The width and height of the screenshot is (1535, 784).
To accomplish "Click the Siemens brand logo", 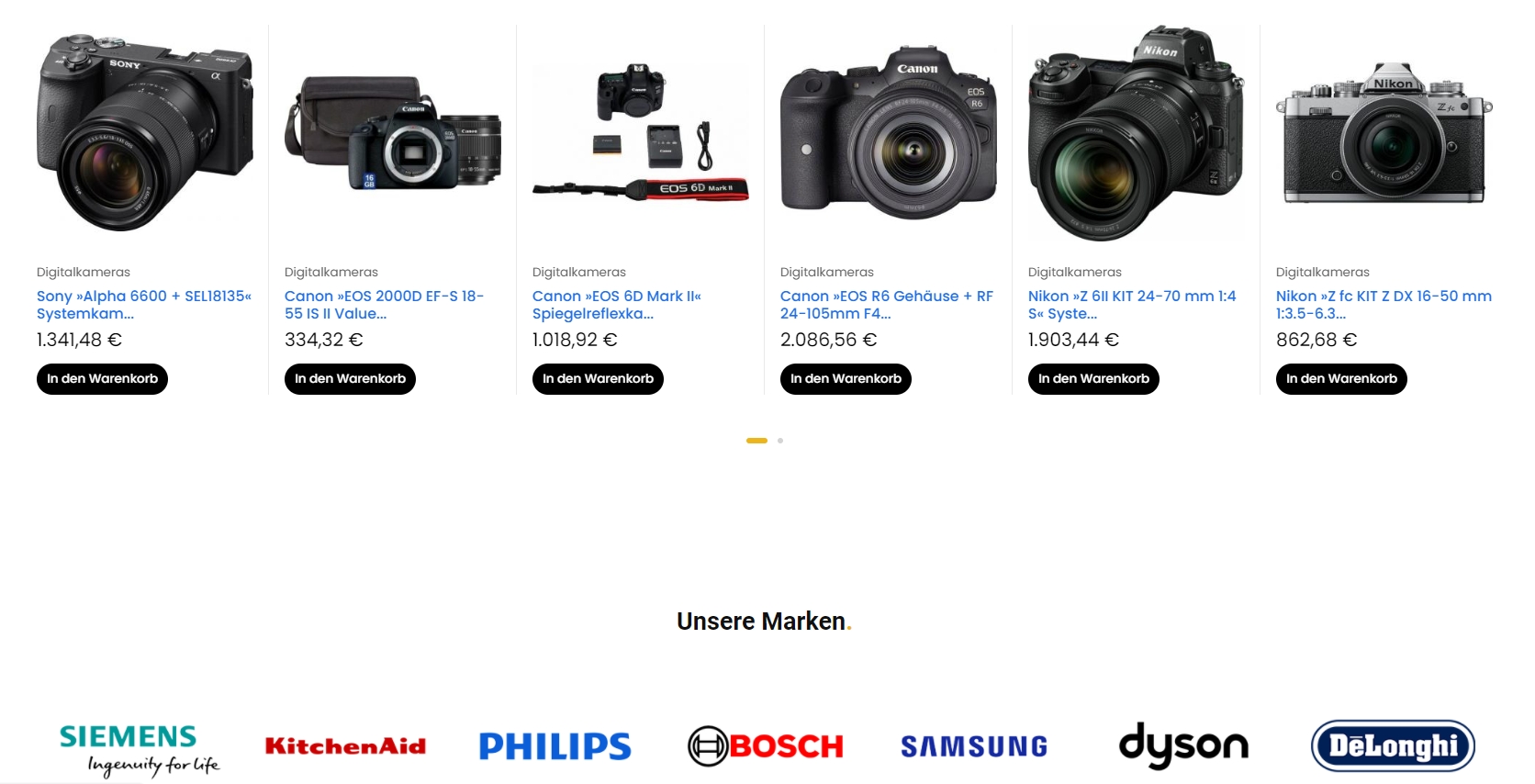I will (139, 749).
